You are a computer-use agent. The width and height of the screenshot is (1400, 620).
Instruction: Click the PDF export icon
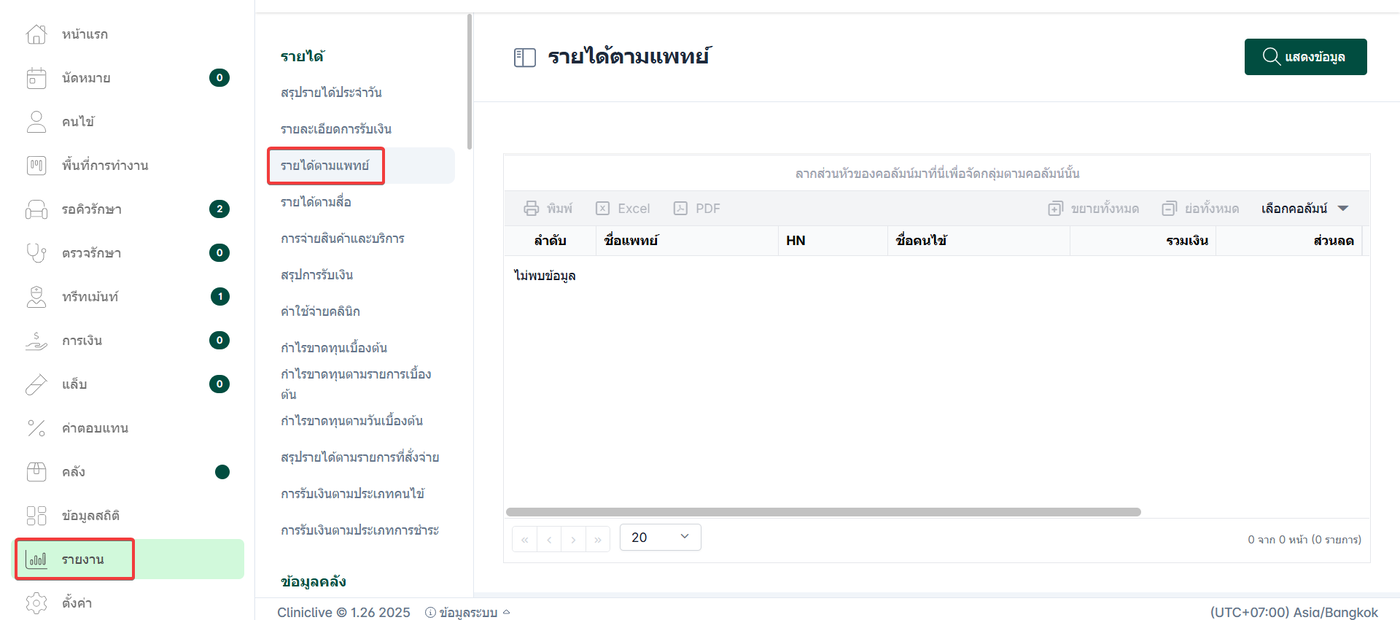tap(680, 209)
